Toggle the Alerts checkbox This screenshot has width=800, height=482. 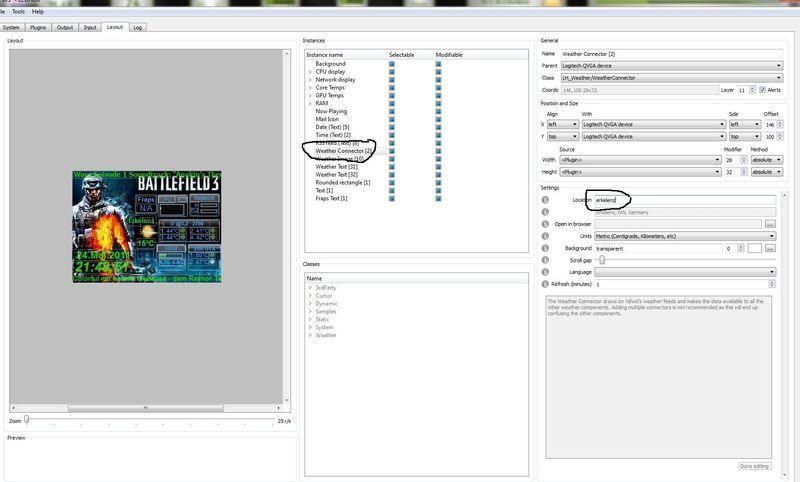click(762, 90)
